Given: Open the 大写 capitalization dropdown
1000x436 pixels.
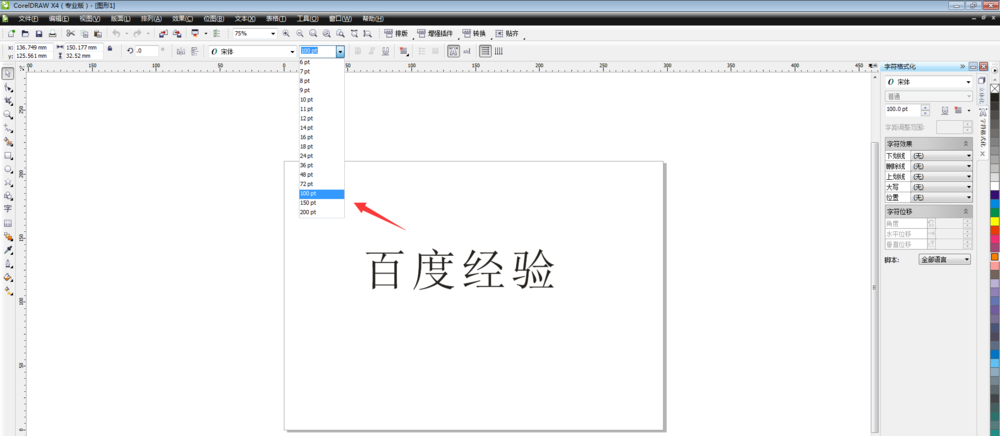Looking at the screenshot, I should coord(941,187).
